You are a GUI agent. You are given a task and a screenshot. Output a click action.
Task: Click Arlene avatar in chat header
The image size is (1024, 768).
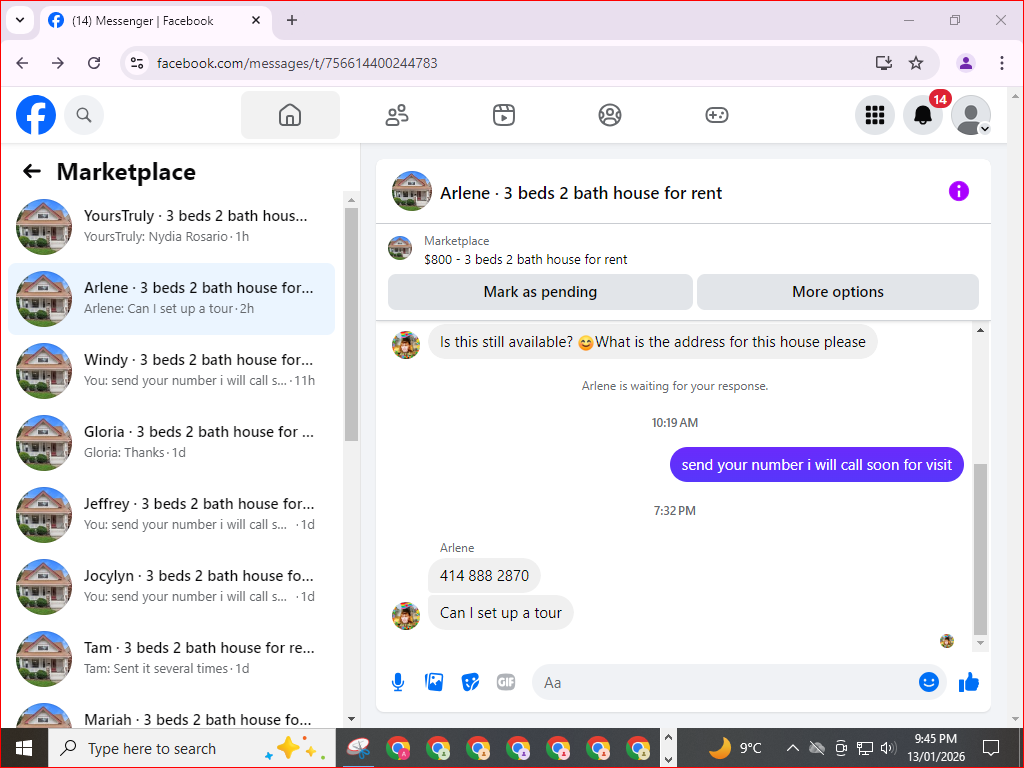[411, 191]
